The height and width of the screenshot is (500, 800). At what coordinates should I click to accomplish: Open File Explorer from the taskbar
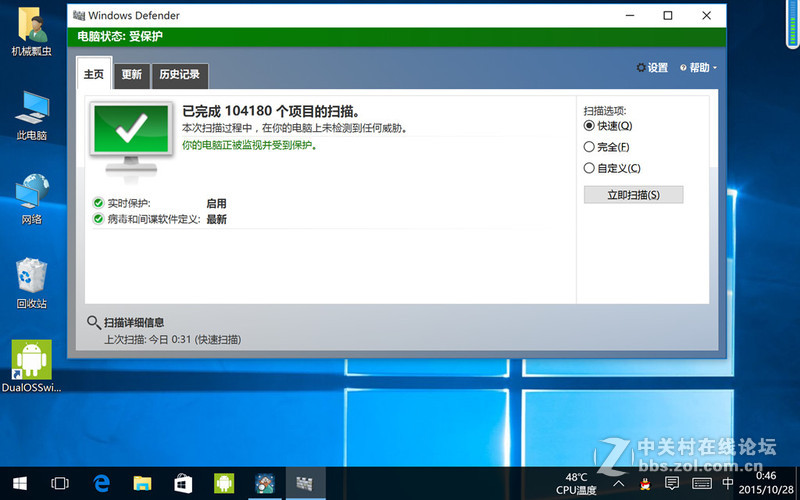[142, 483]
